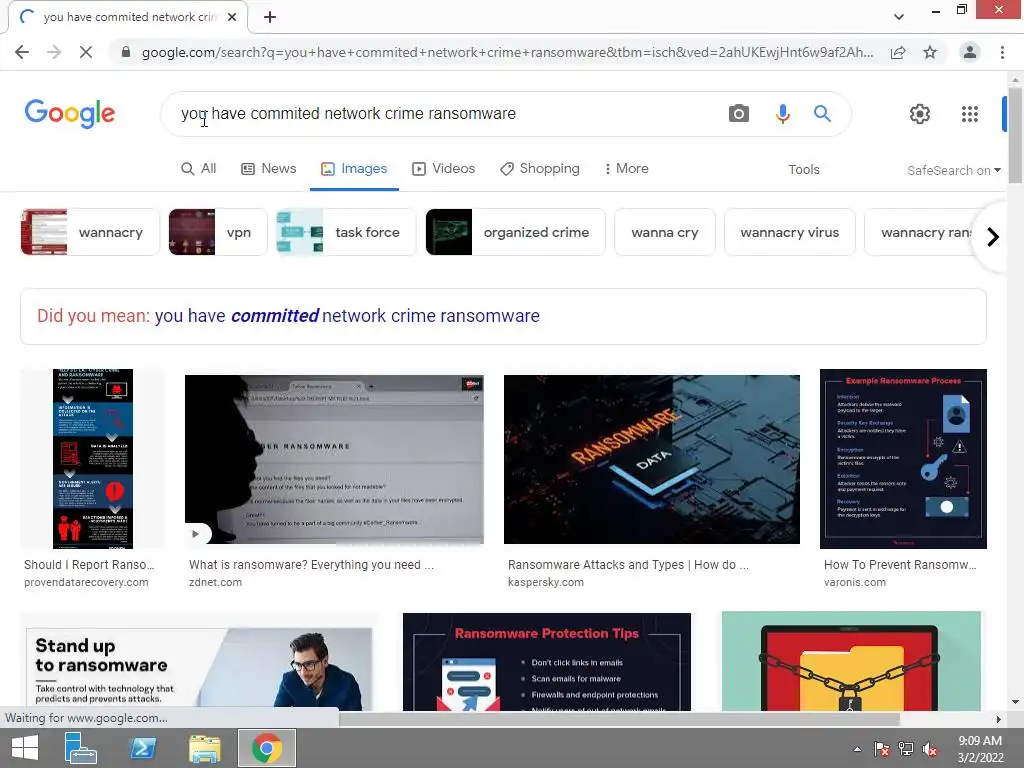Screen dimensions: 1024x768
Task: Expand the More search options menu
Action: 626,168
